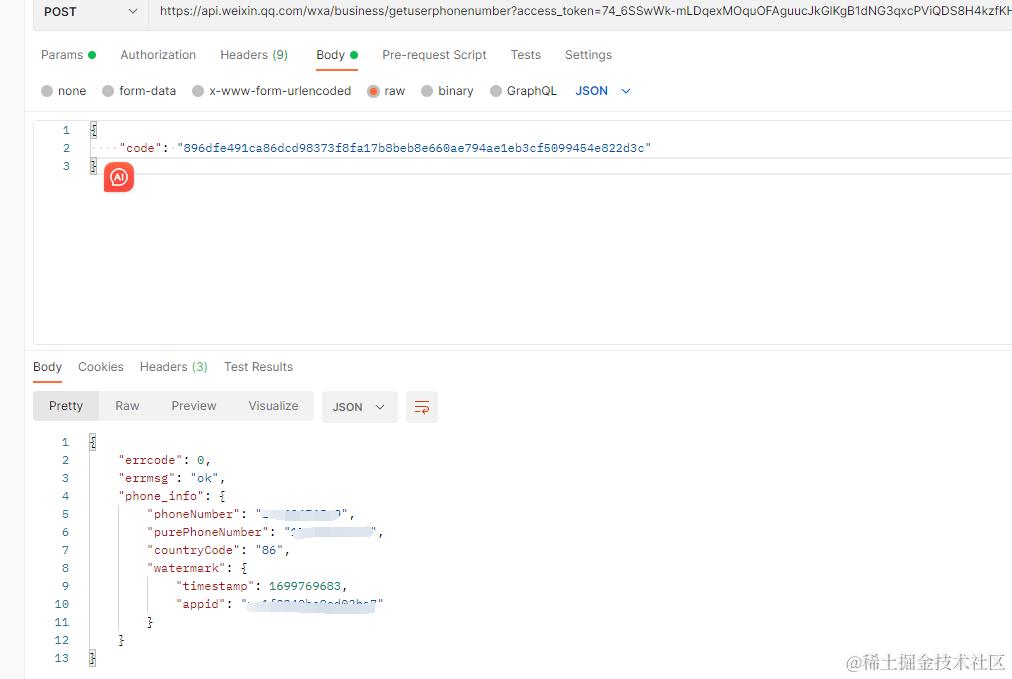Toggle the response word wrap icon
The height and width of the screenshot is (679, 1012).
(x=421, y=407)
